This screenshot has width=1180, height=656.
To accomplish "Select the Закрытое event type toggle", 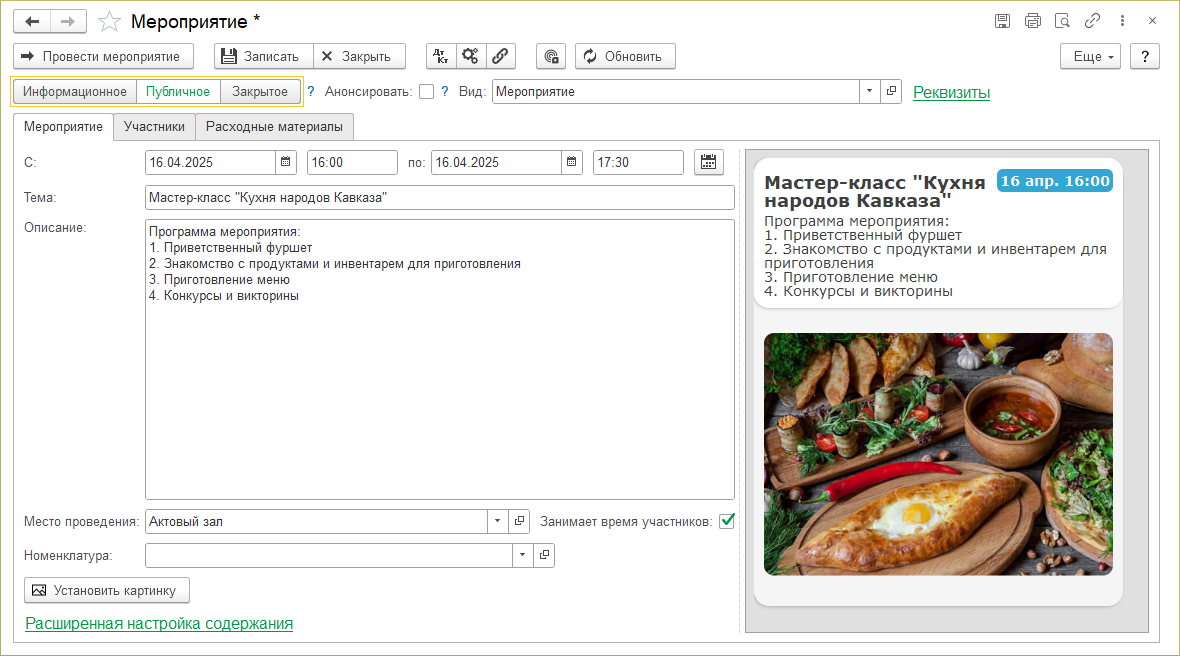I will pos(260,92).
